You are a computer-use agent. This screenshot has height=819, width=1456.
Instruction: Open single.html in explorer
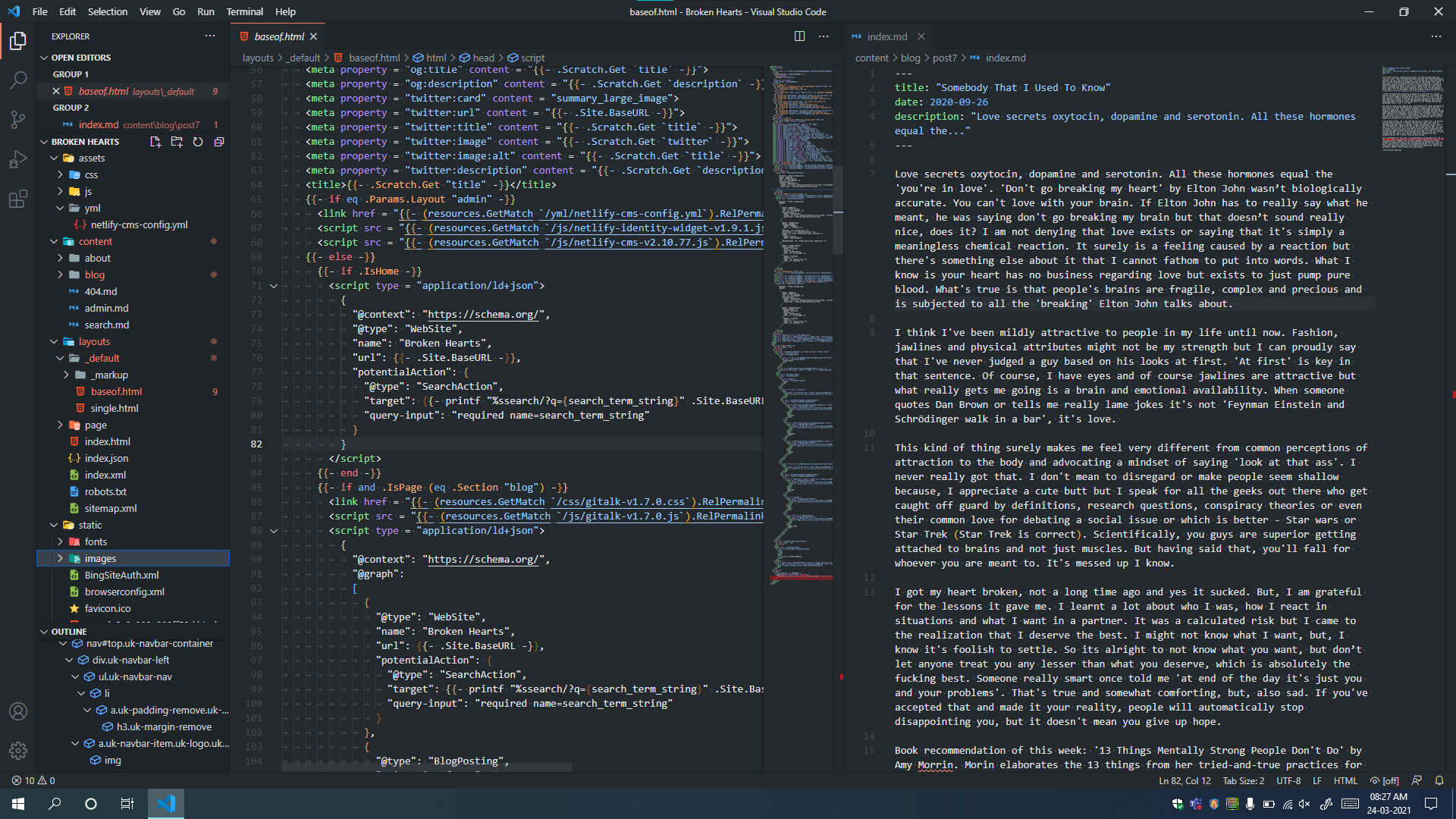click(x=115, y=409)
